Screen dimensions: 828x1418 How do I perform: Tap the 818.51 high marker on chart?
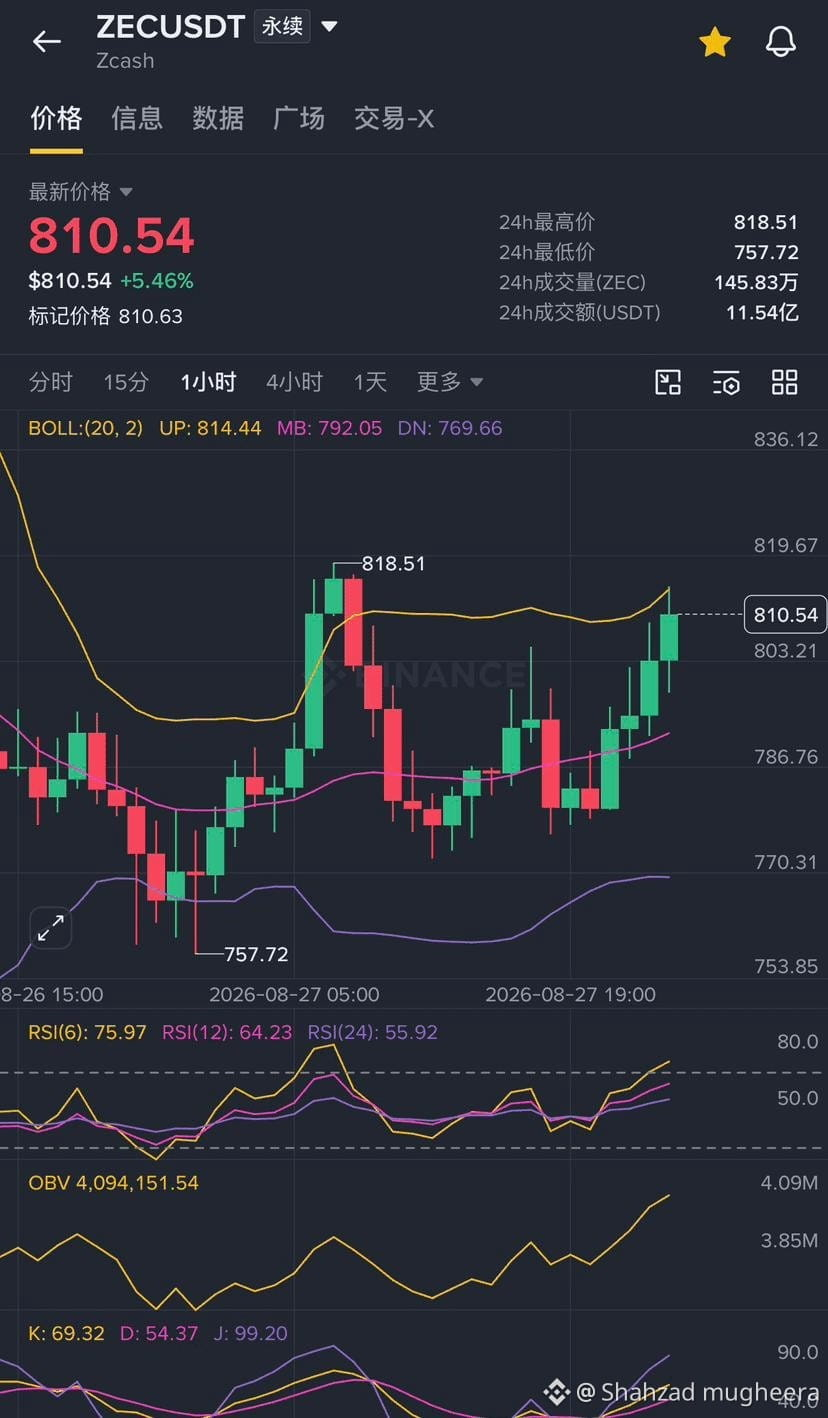393,564
